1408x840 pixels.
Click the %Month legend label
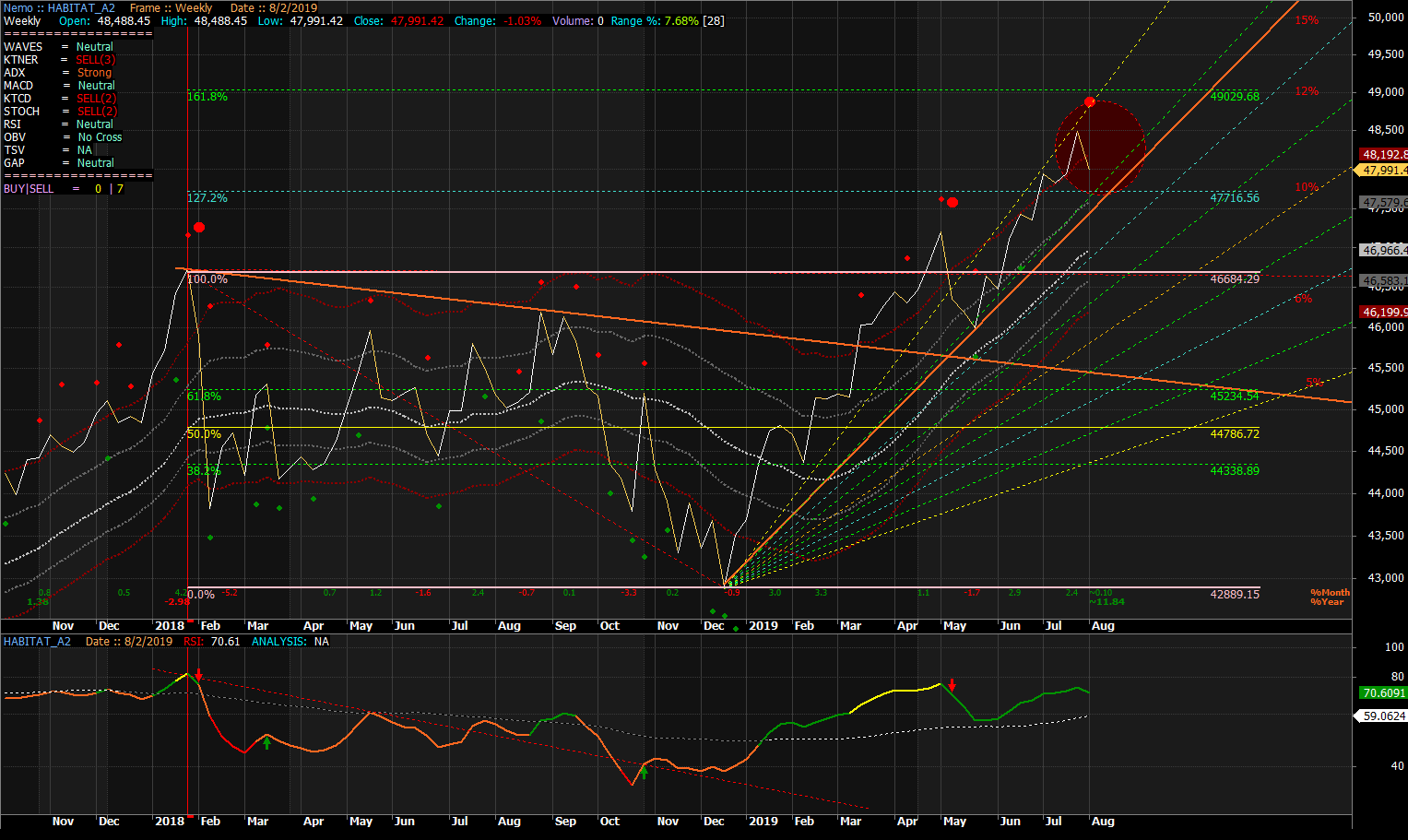(x=1330, y=592)
